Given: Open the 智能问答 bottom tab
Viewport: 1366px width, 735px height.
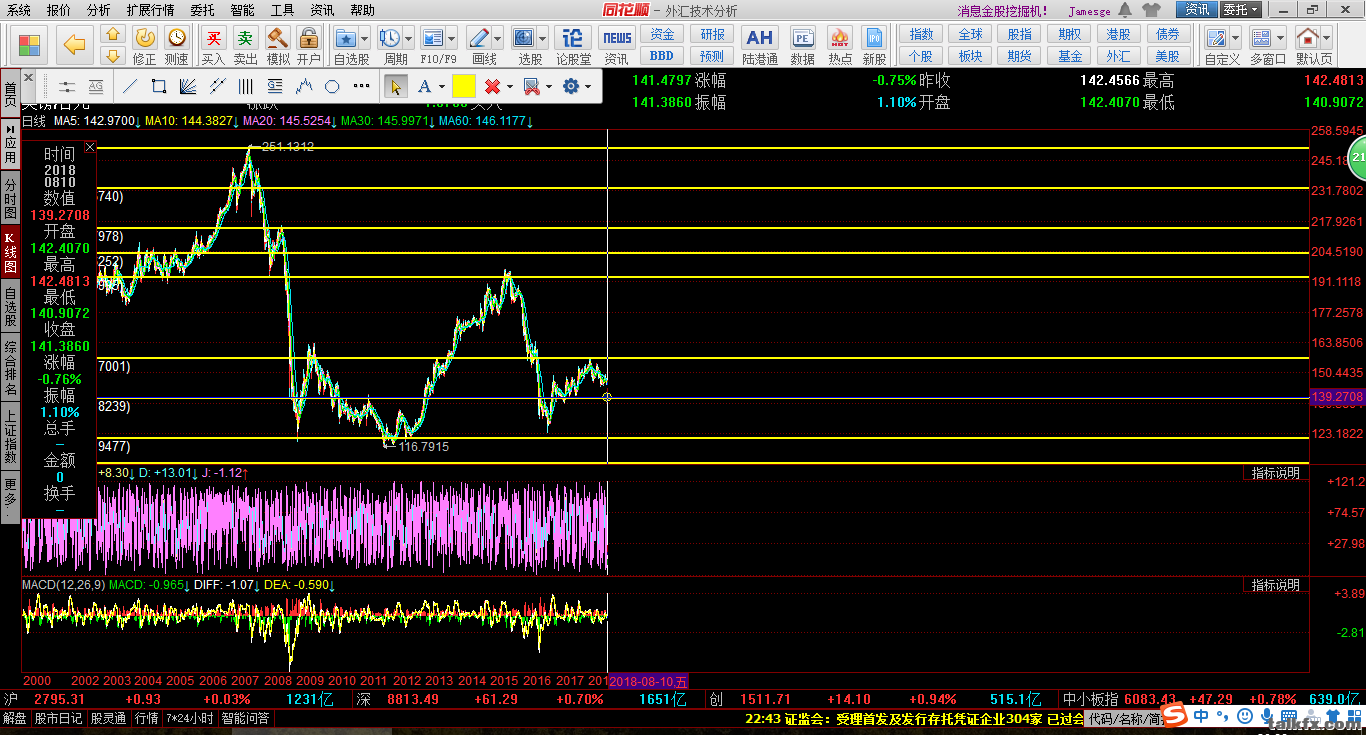Looking at the screenshot, I should coord(245,718).
